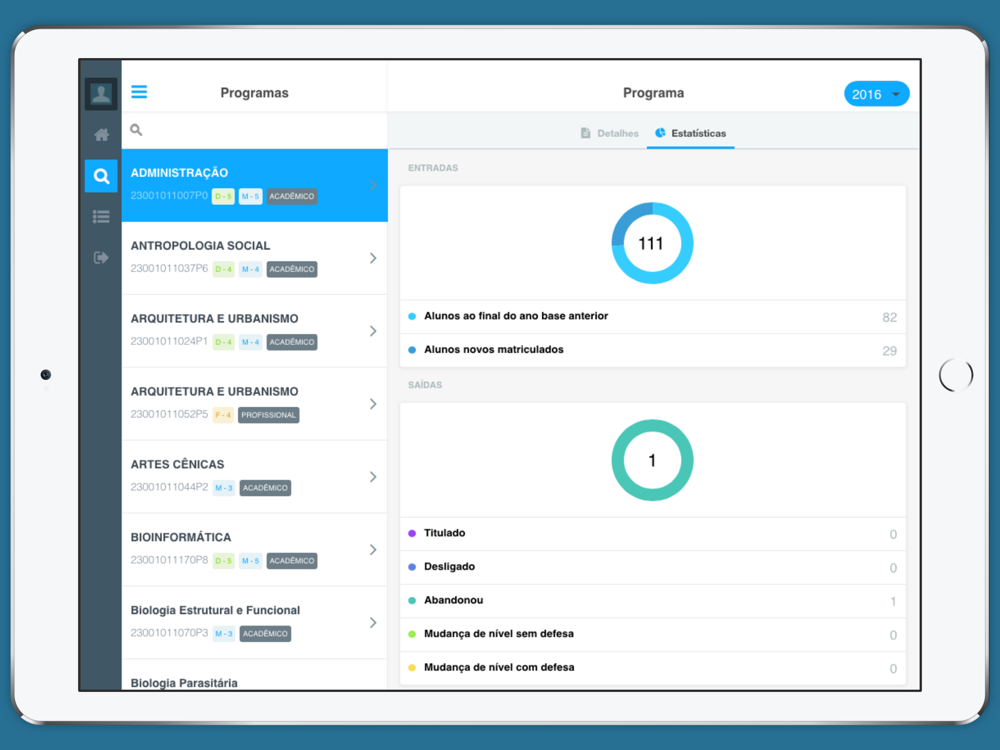Expand the Artes Cênicas chevron
The image size is (1000, 750).
[373, 477]
